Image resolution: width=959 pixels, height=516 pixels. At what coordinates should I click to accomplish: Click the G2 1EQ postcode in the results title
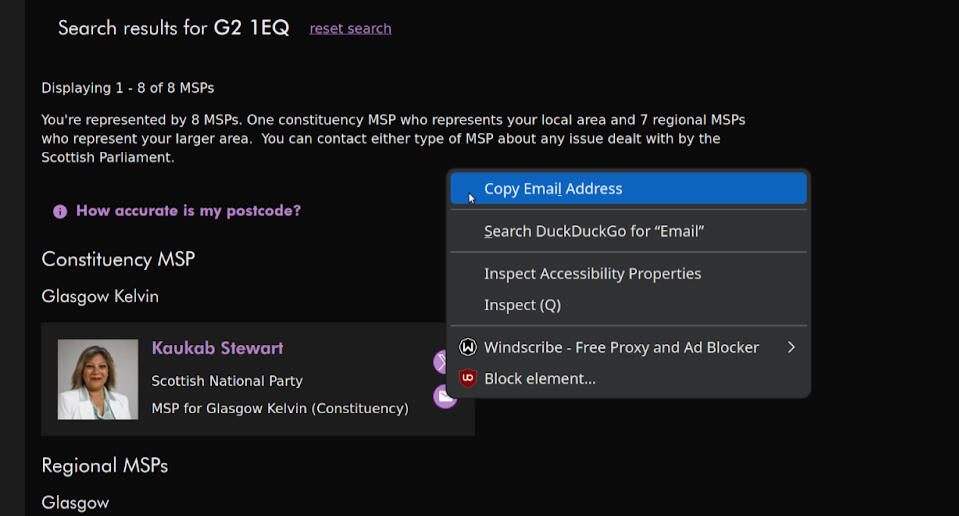pyautogui.click(x=251, y=28)
